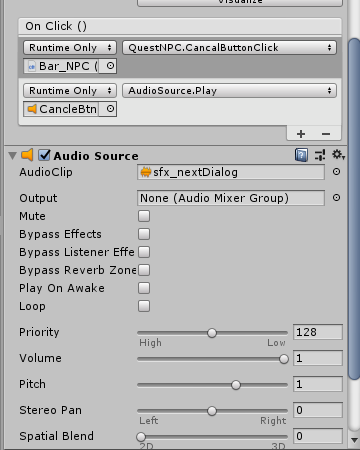Click AudioClip object picker circle

[336, 172]
